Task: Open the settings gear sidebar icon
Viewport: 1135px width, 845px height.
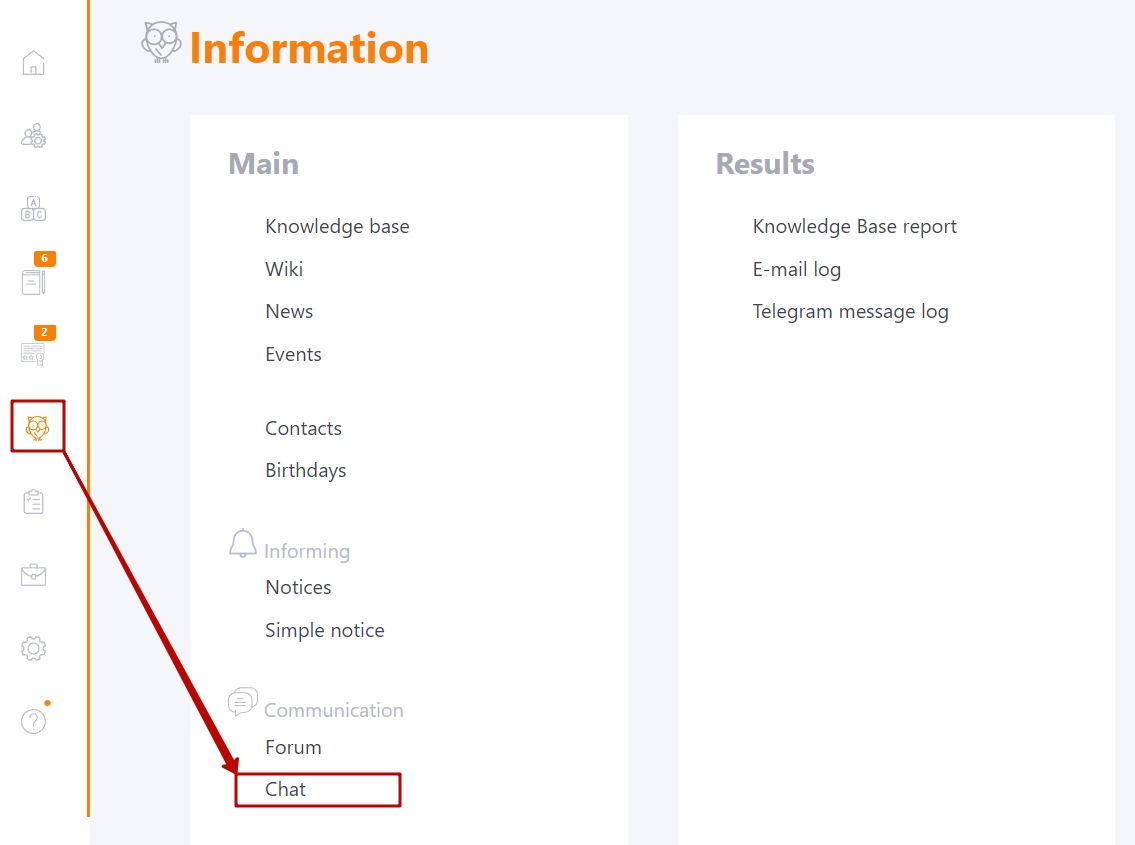Action: 33,648
